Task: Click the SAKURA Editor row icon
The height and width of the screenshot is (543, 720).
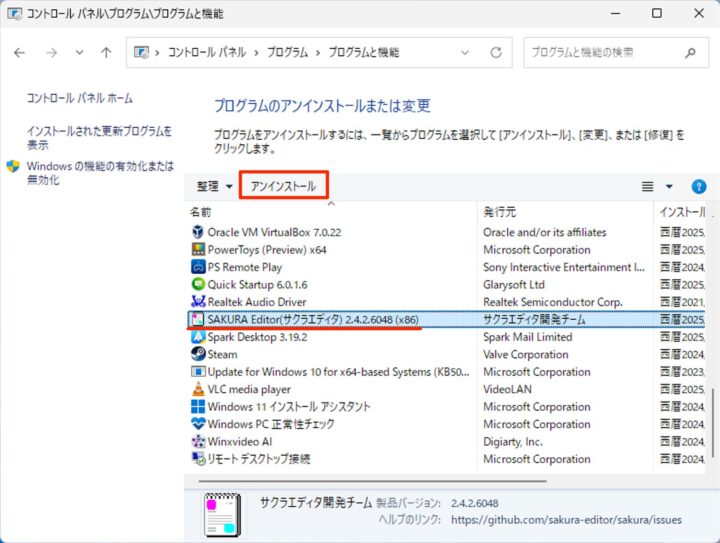Action: click(x=198, y=319)
